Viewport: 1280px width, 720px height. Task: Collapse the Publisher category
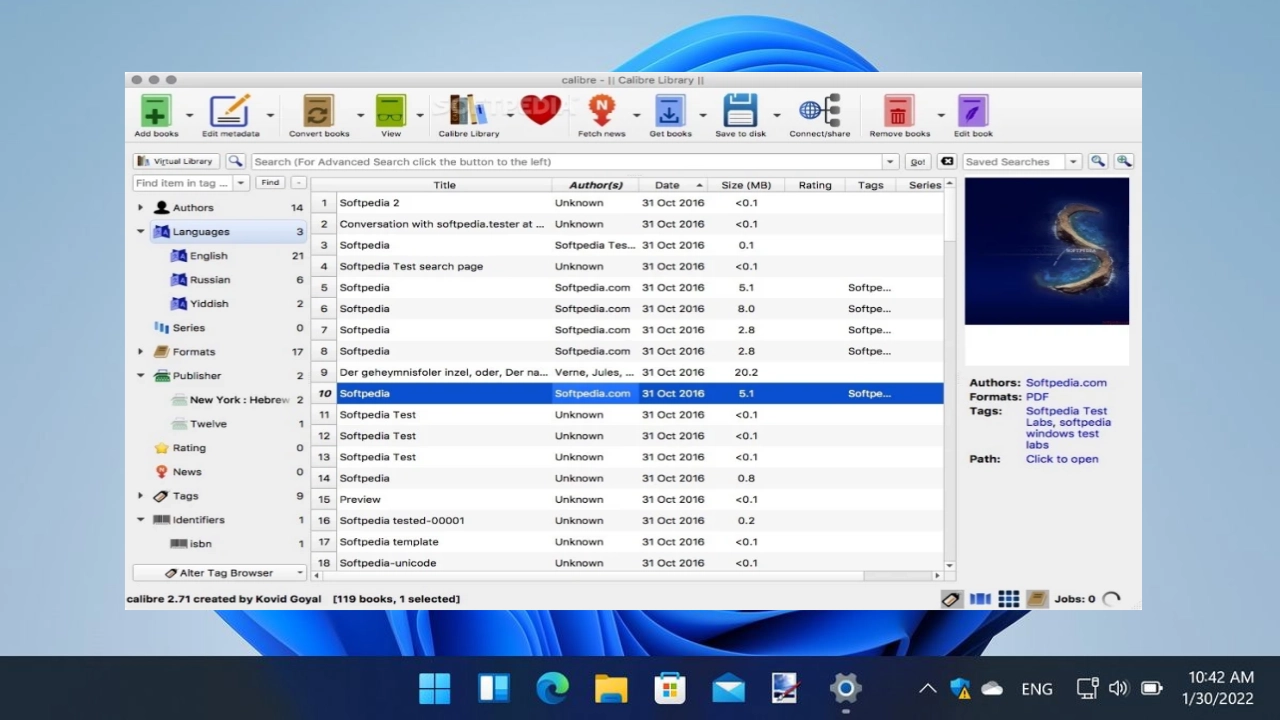click(141, 376)
